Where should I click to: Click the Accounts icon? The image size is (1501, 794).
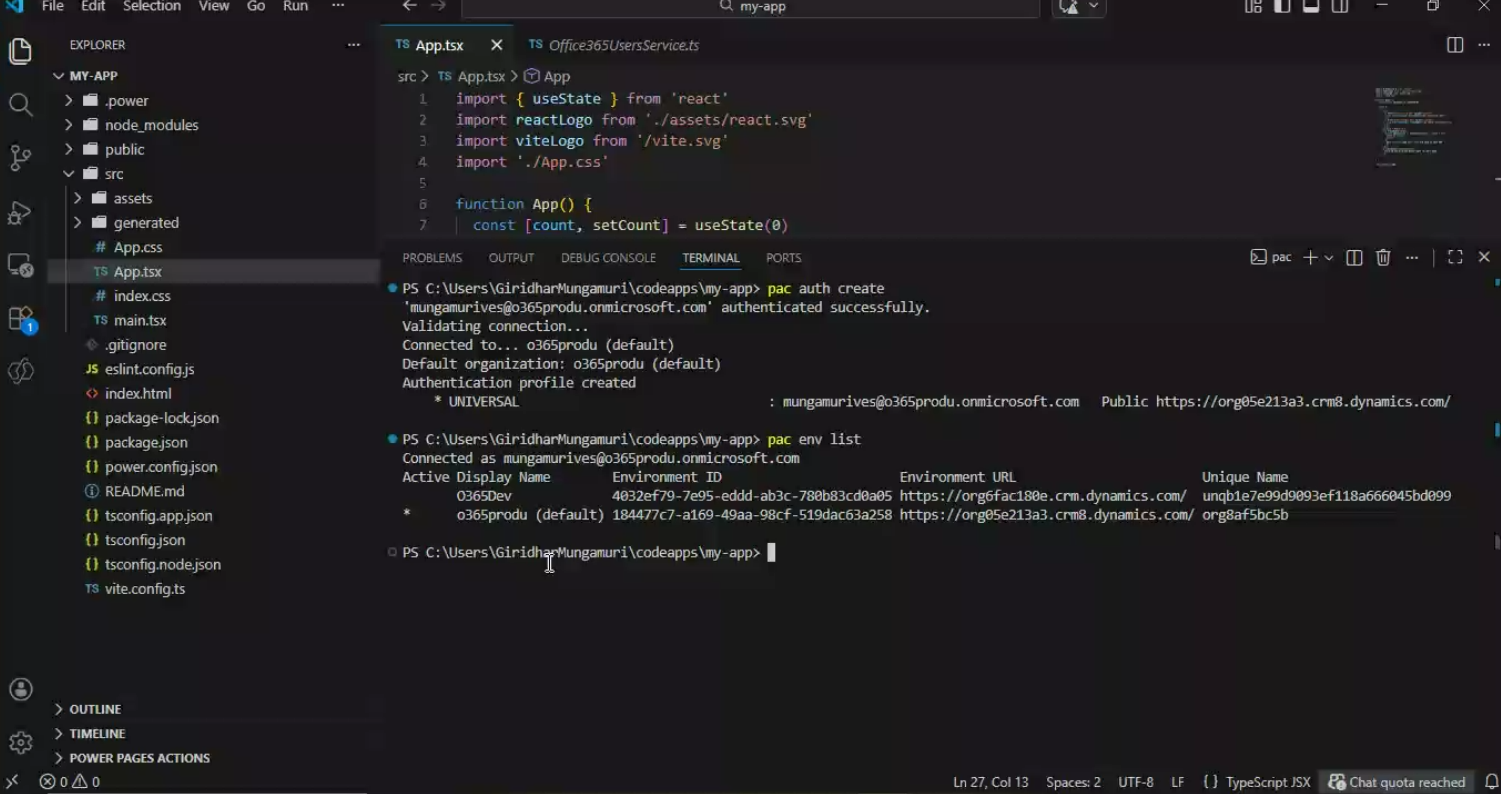click(x=20, y=690)
